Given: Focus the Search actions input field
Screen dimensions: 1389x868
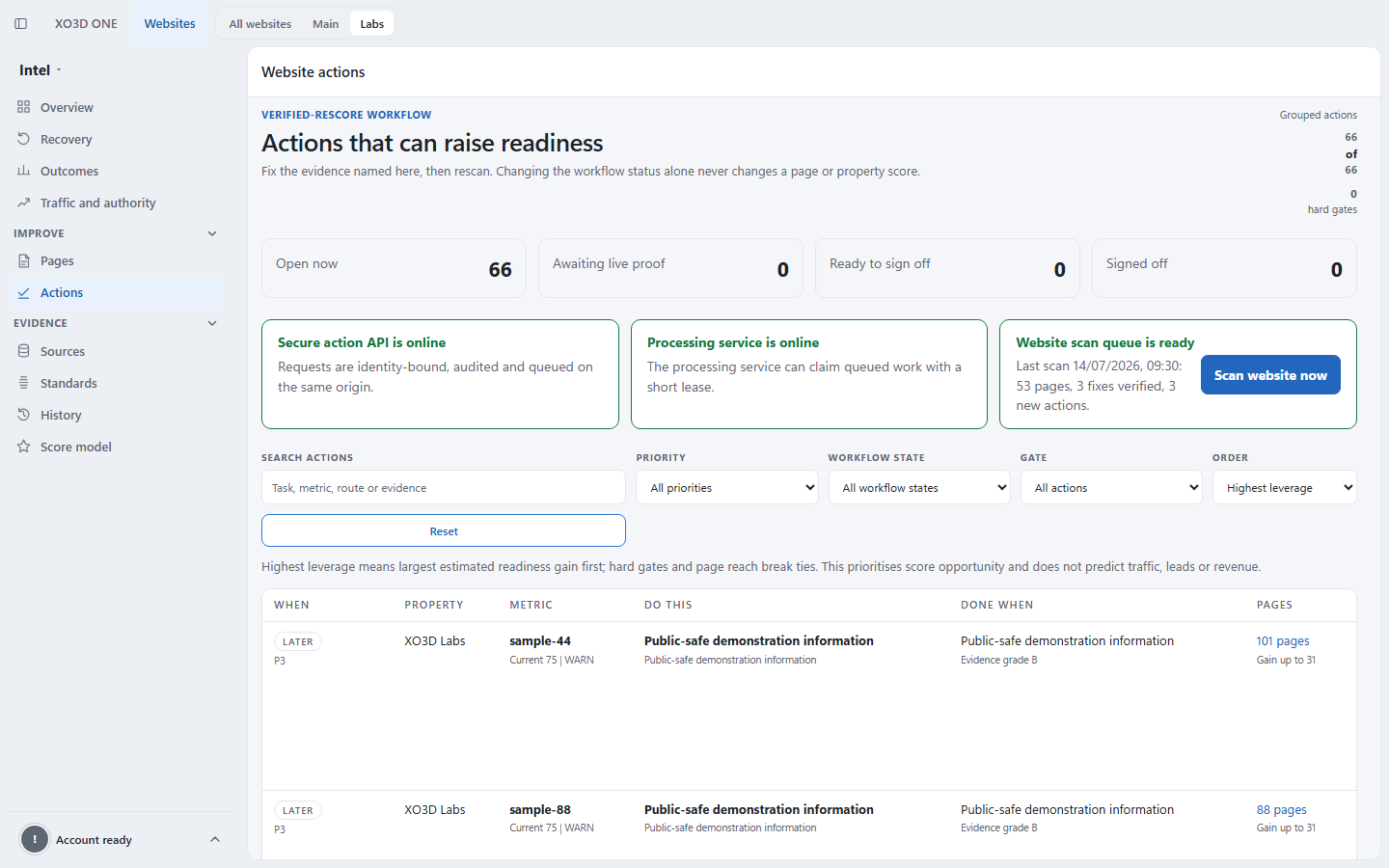Looking at the screenshot, I should 444,487.
